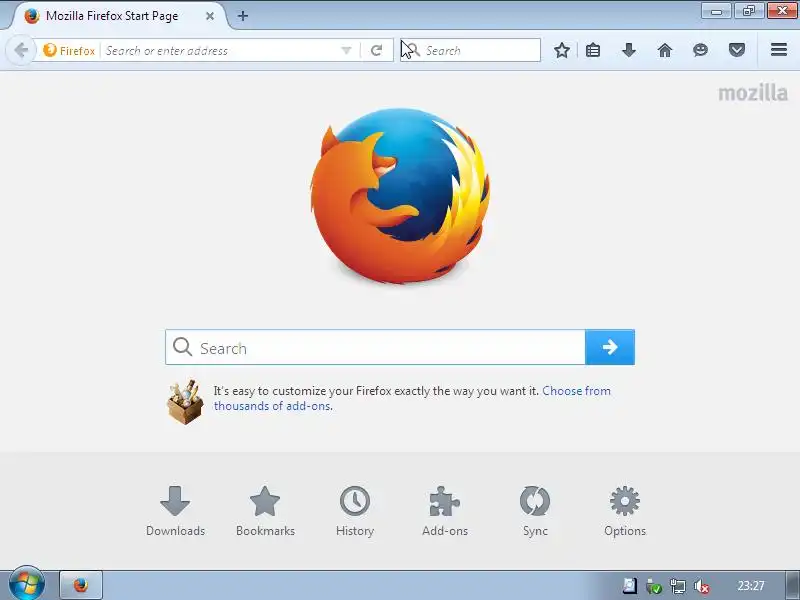
Task: Save to Pocket icon
Action: (737, 51)
